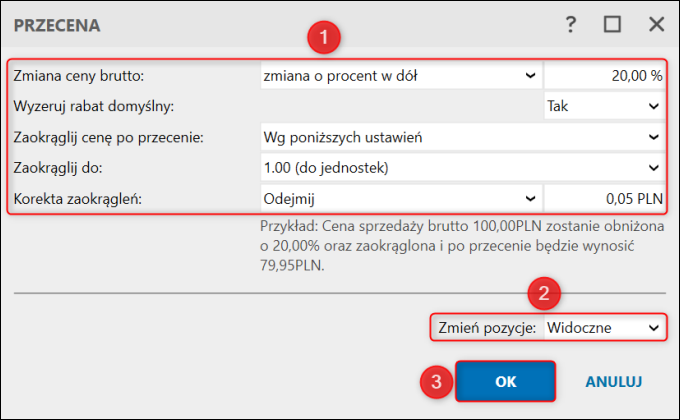
Task: Open the 'Wg poniższych ustawień' rounding dropdown
Action: pyautogui.click(x=460, y=136)
